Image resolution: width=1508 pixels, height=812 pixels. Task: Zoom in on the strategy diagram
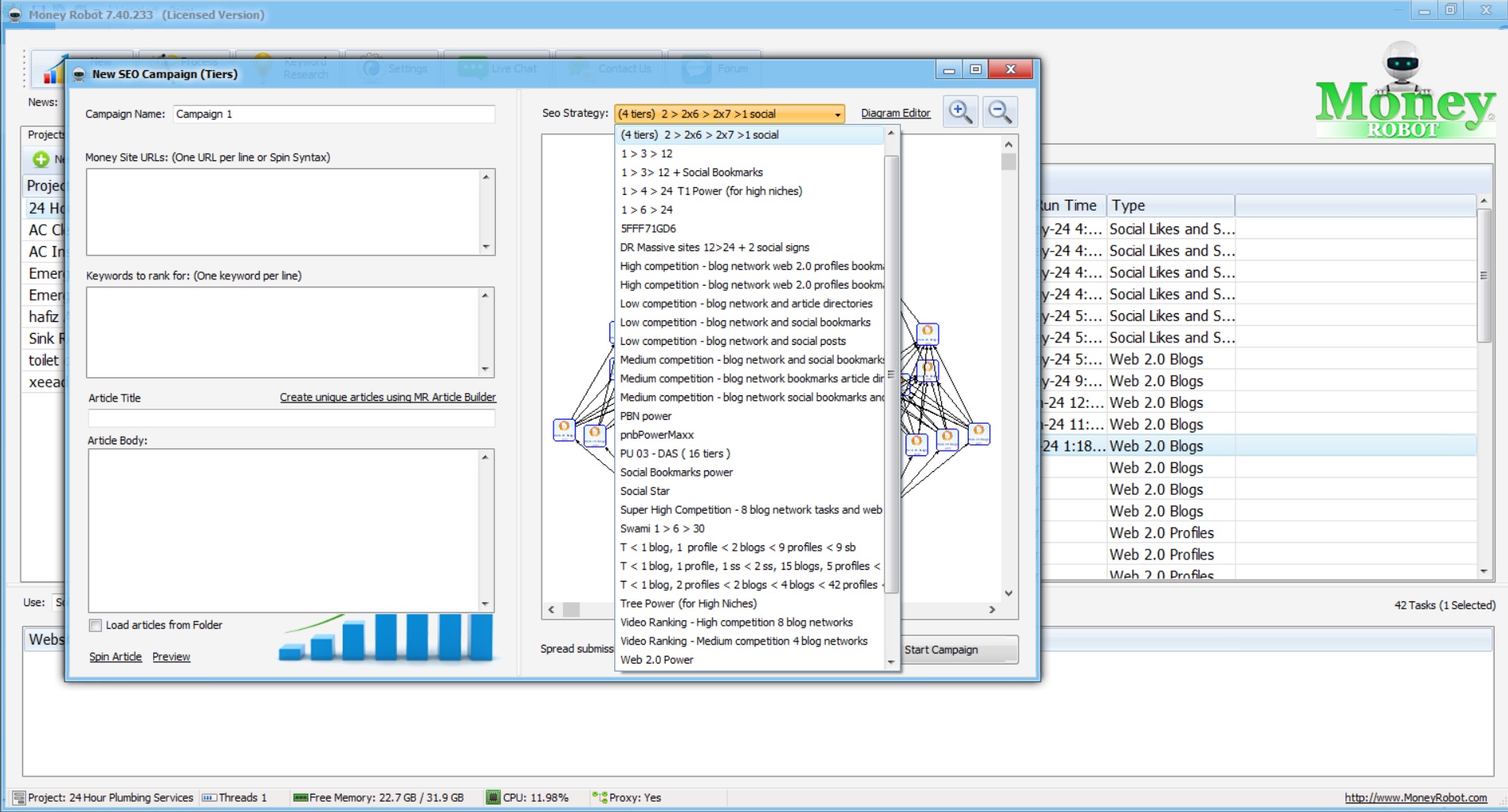click(x=960, y=112)
